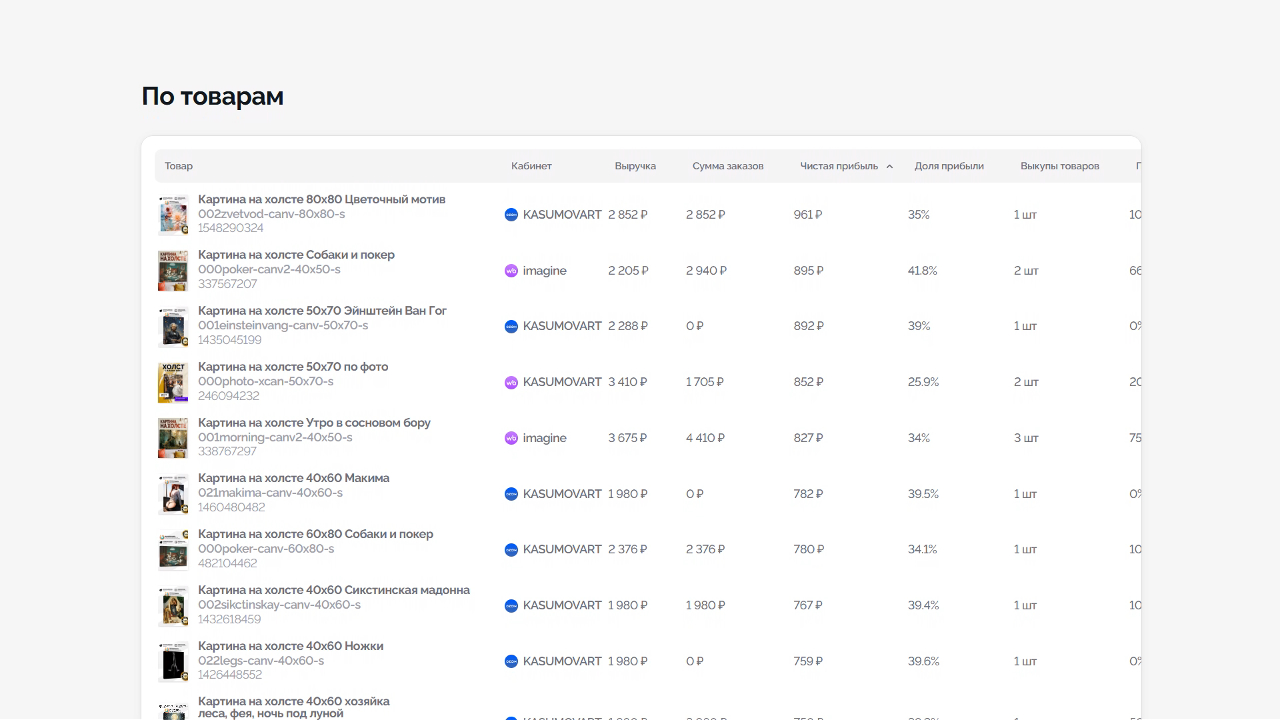Click the Кабинет column header

(x=531, y=166)
